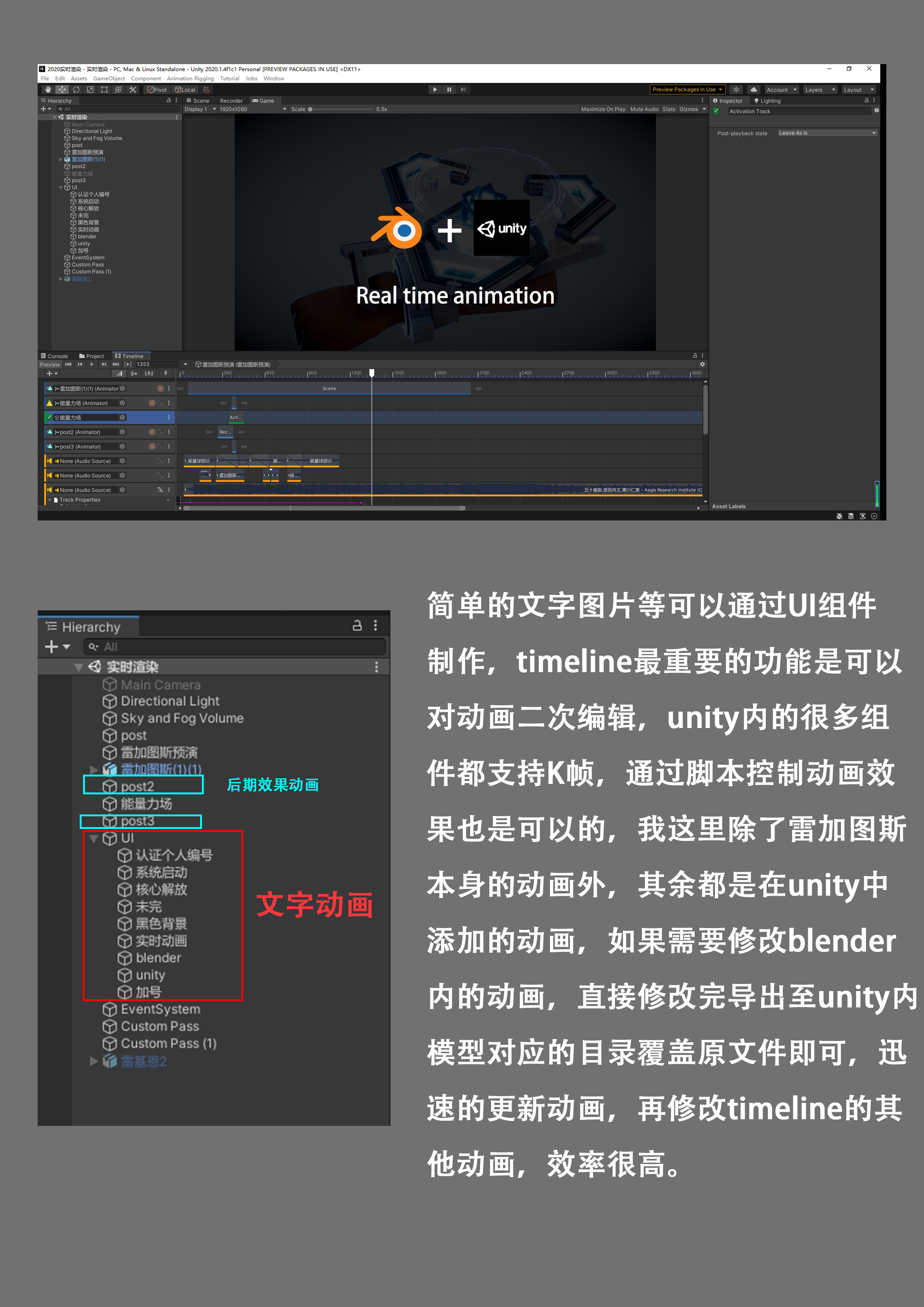
Task: Collapse the UI object in Hierarchy
Action: 61,187
